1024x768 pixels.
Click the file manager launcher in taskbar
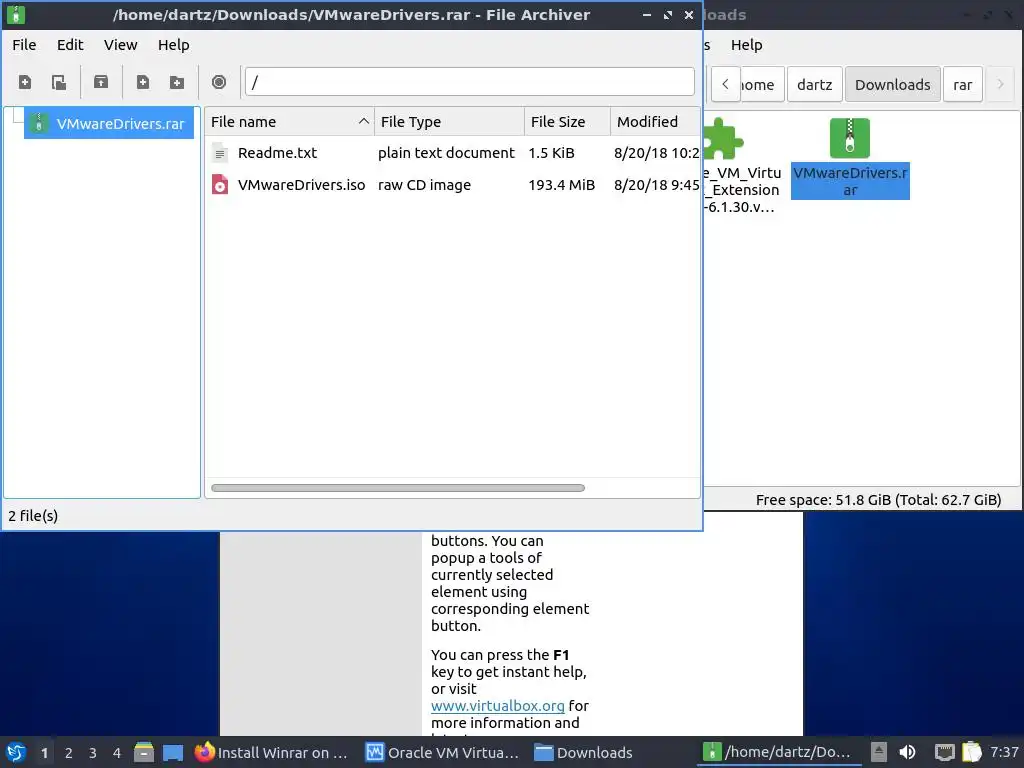pos(144,752)
